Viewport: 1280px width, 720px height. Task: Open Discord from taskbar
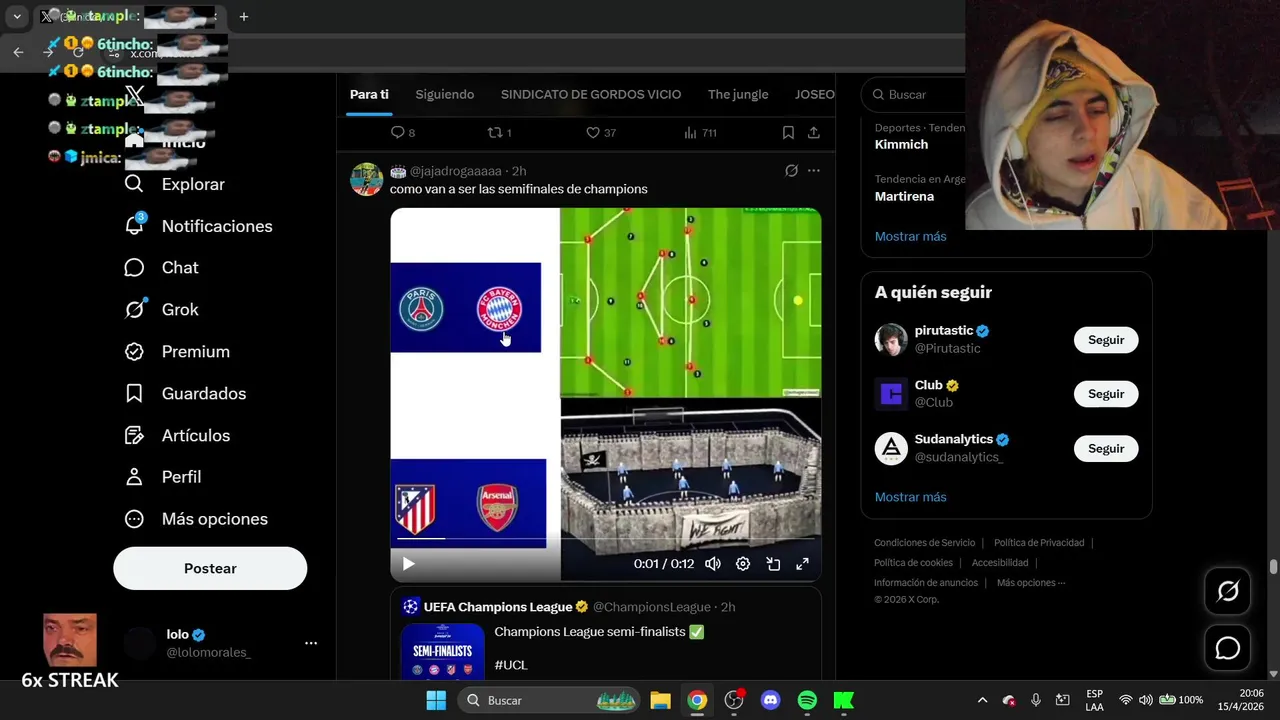coord(770,700)
